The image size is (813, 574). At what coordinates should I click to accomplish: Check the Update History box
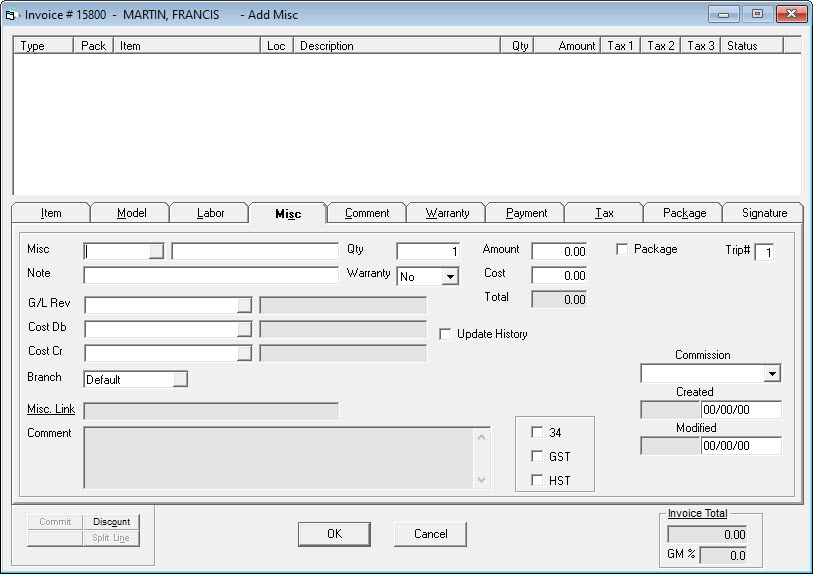445,334
